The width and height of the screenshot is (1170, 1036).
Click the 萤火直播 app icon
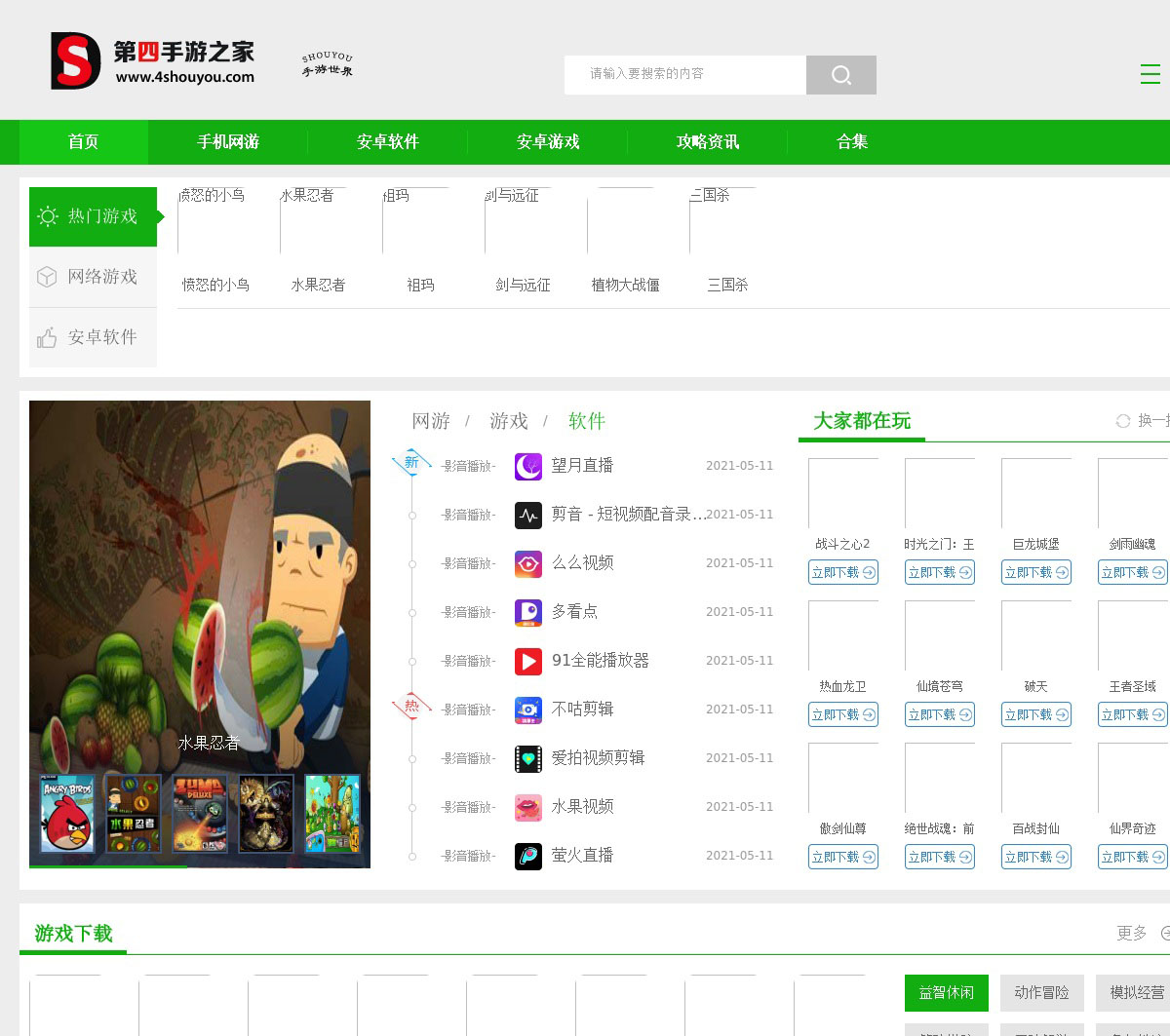[528, 856]
